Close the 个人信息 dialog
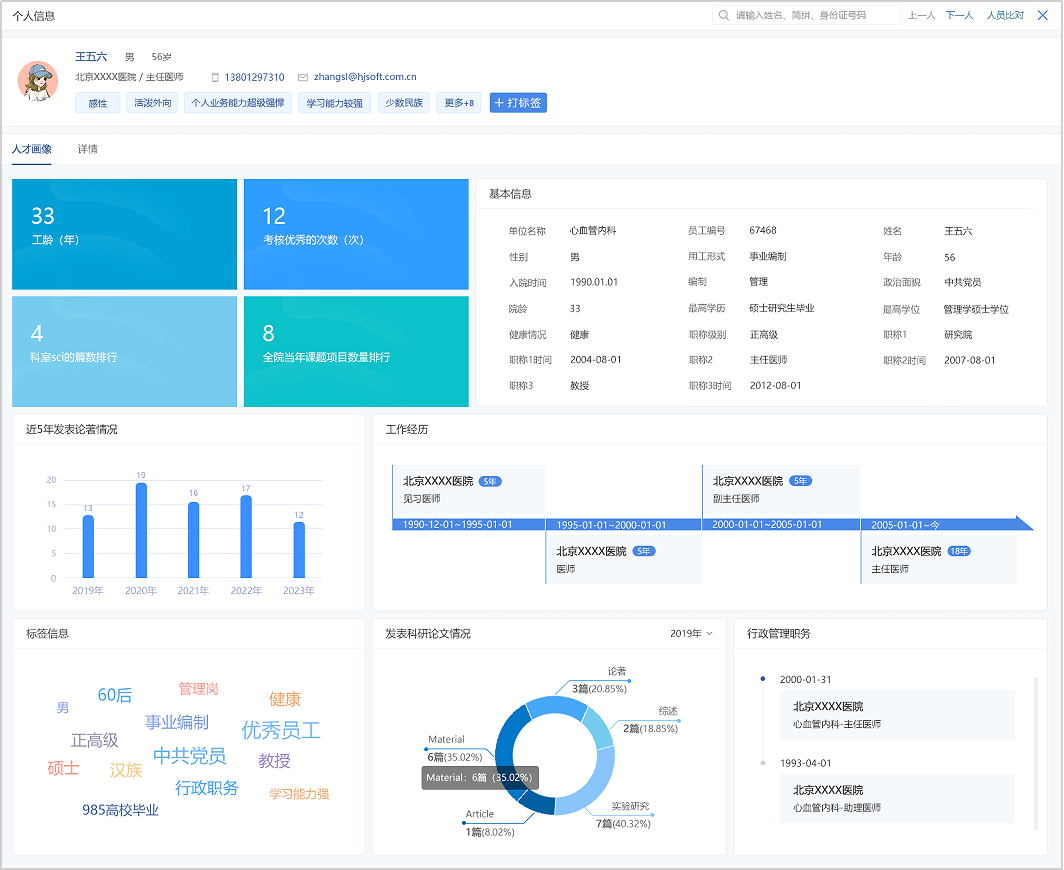This screenshot has width=1064, height=870. (x=1042, y=15)
